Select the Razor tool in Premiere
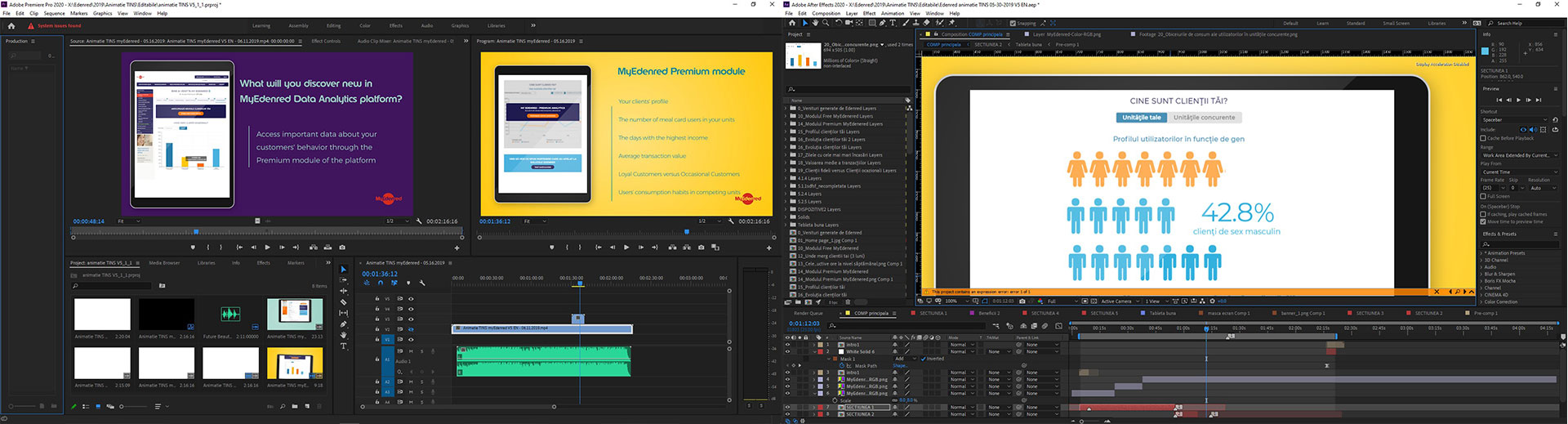1568x424 pixels. (343, 302)
